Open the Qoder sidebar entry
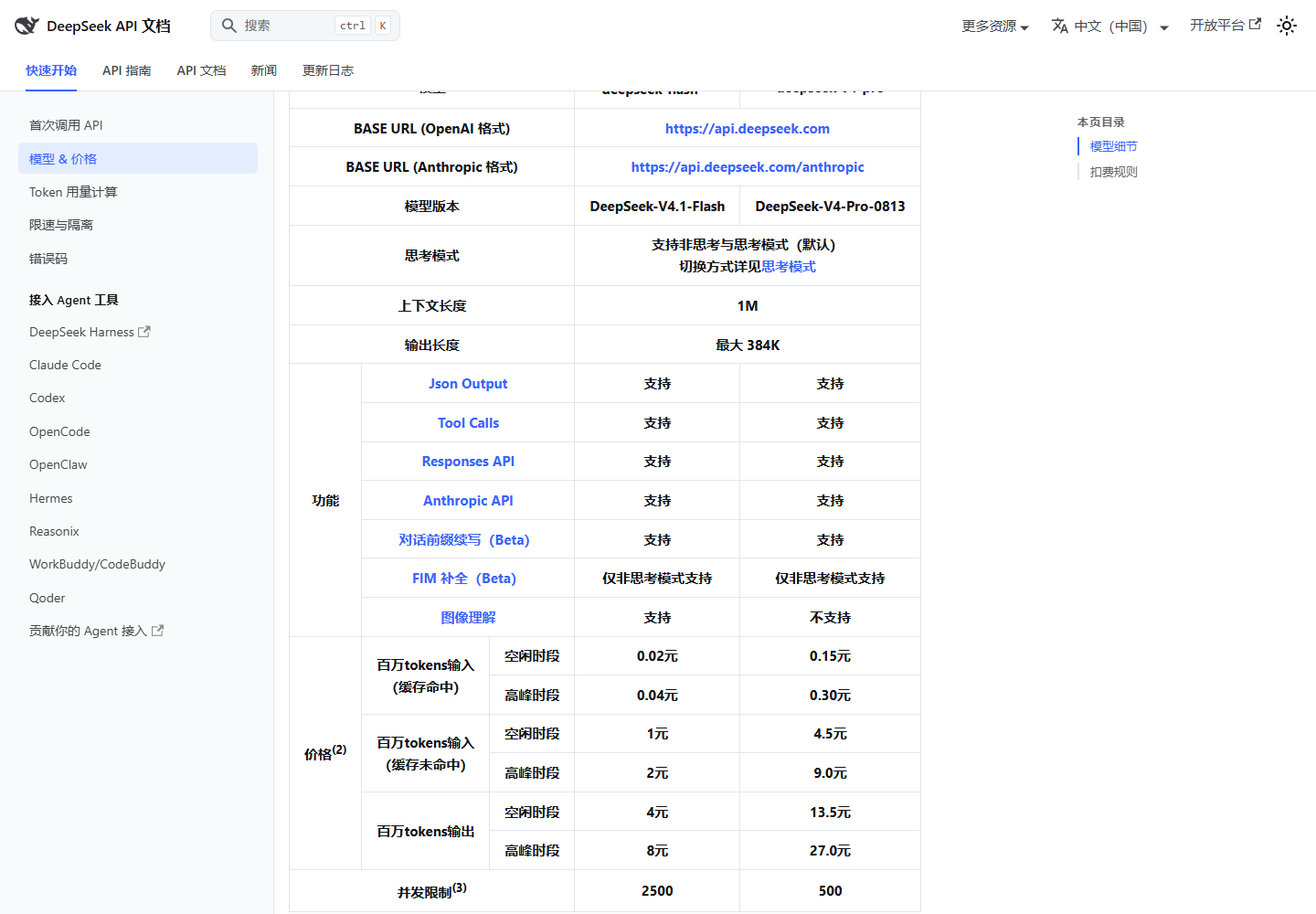 point(138,598)
